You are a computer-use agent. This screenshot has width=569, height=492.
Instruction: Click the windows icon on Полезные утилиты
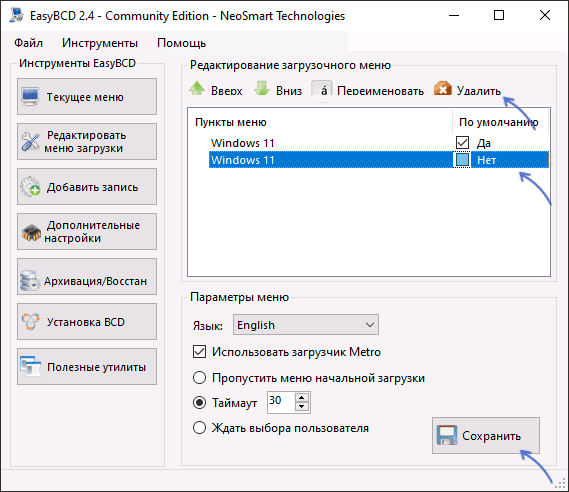[x=30, y=366]
